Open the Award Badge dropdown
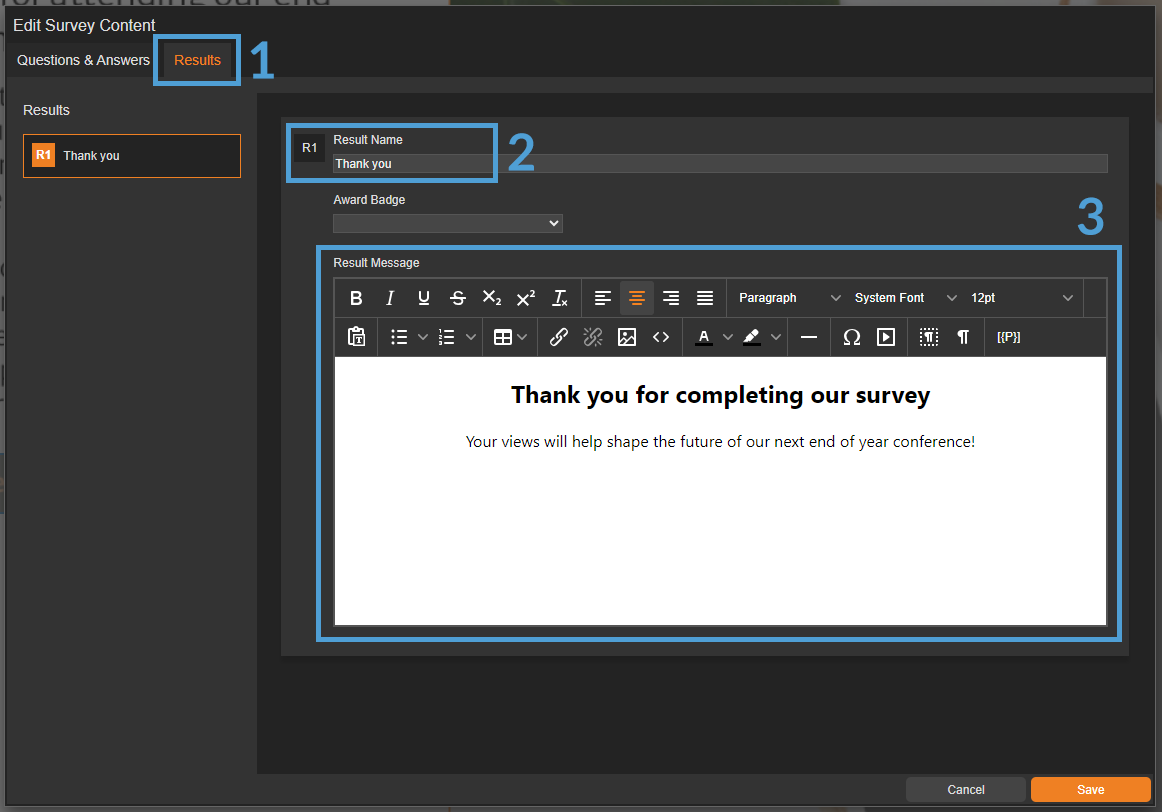1162x812 pixels. pyautogui.click(x=447, y=223)
